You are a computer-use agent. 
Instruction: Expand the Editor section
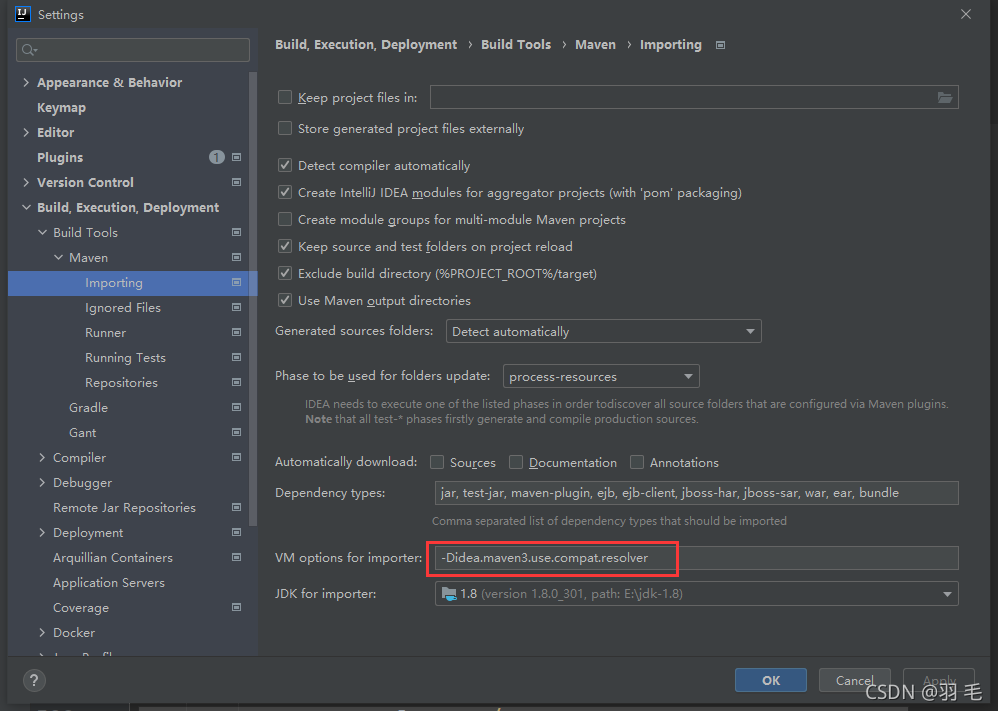(26, 132)
